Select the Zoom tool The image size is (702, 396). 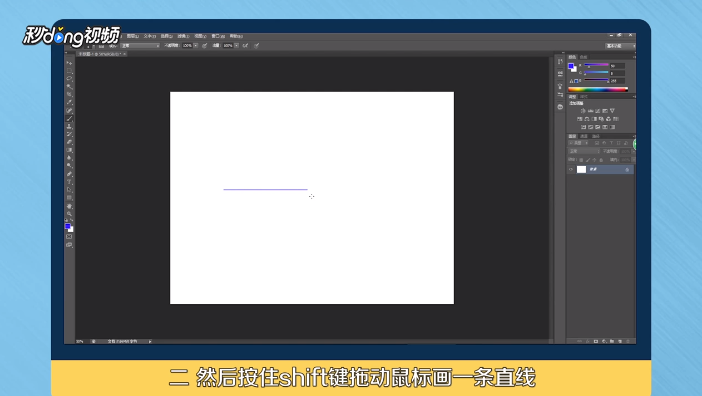[x=69, y=213]
